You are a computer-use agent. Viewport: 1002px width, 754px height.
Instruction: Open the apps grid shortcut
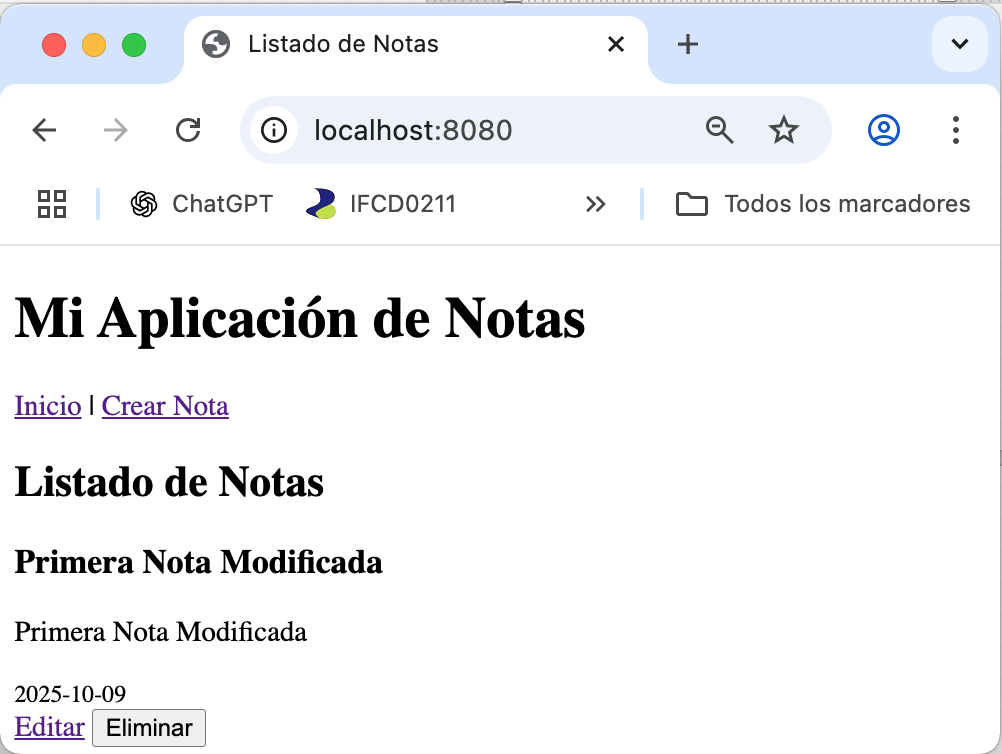tap(52, 204)
